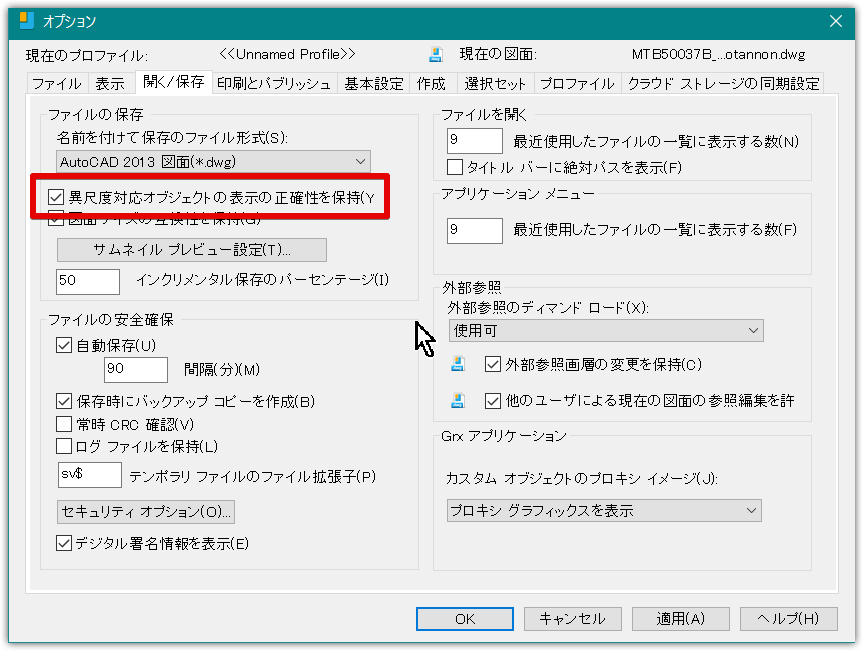The image size is (863, 651).
Task: Click the 自動保存 interval minutes field
Action: point(135,369)
